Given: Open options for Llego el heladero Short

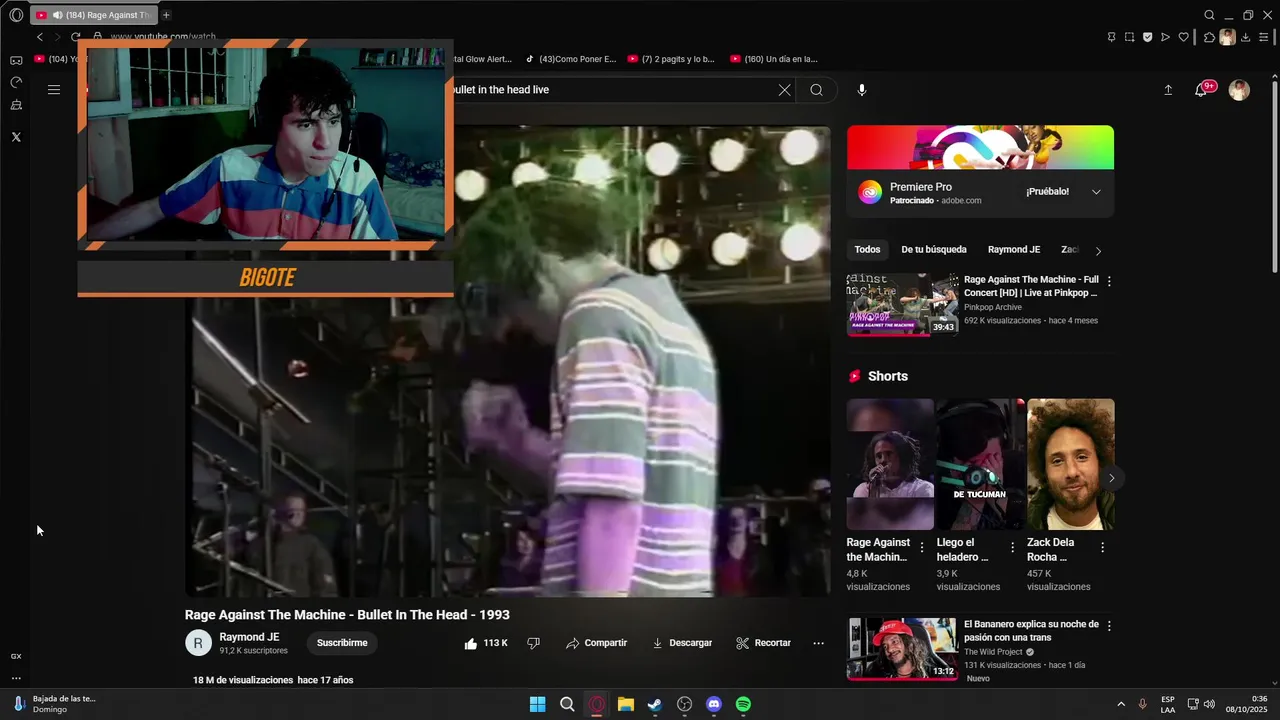Looking at the screenshot, I should [1012, 548].
